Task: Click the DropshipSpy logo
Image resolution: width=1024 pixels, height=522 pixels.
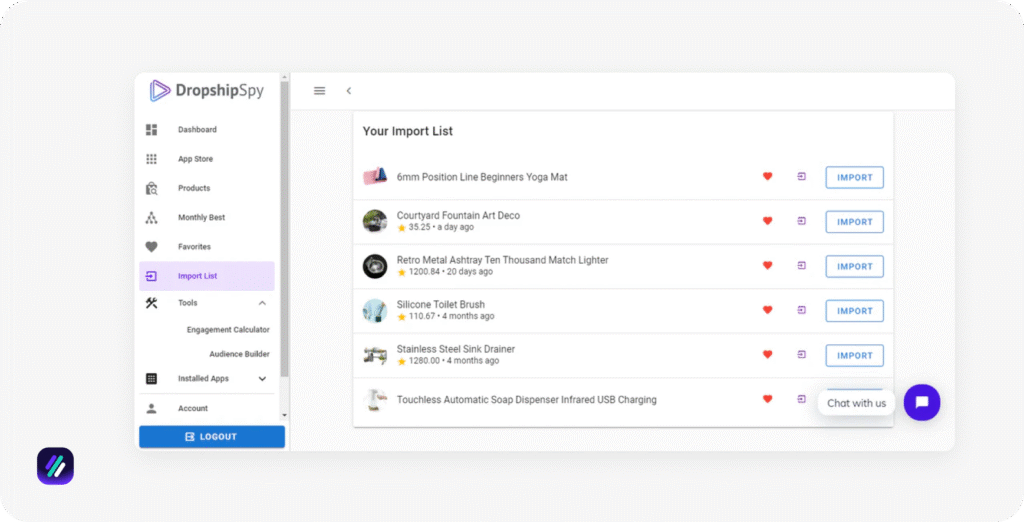Action: point(207,91)
